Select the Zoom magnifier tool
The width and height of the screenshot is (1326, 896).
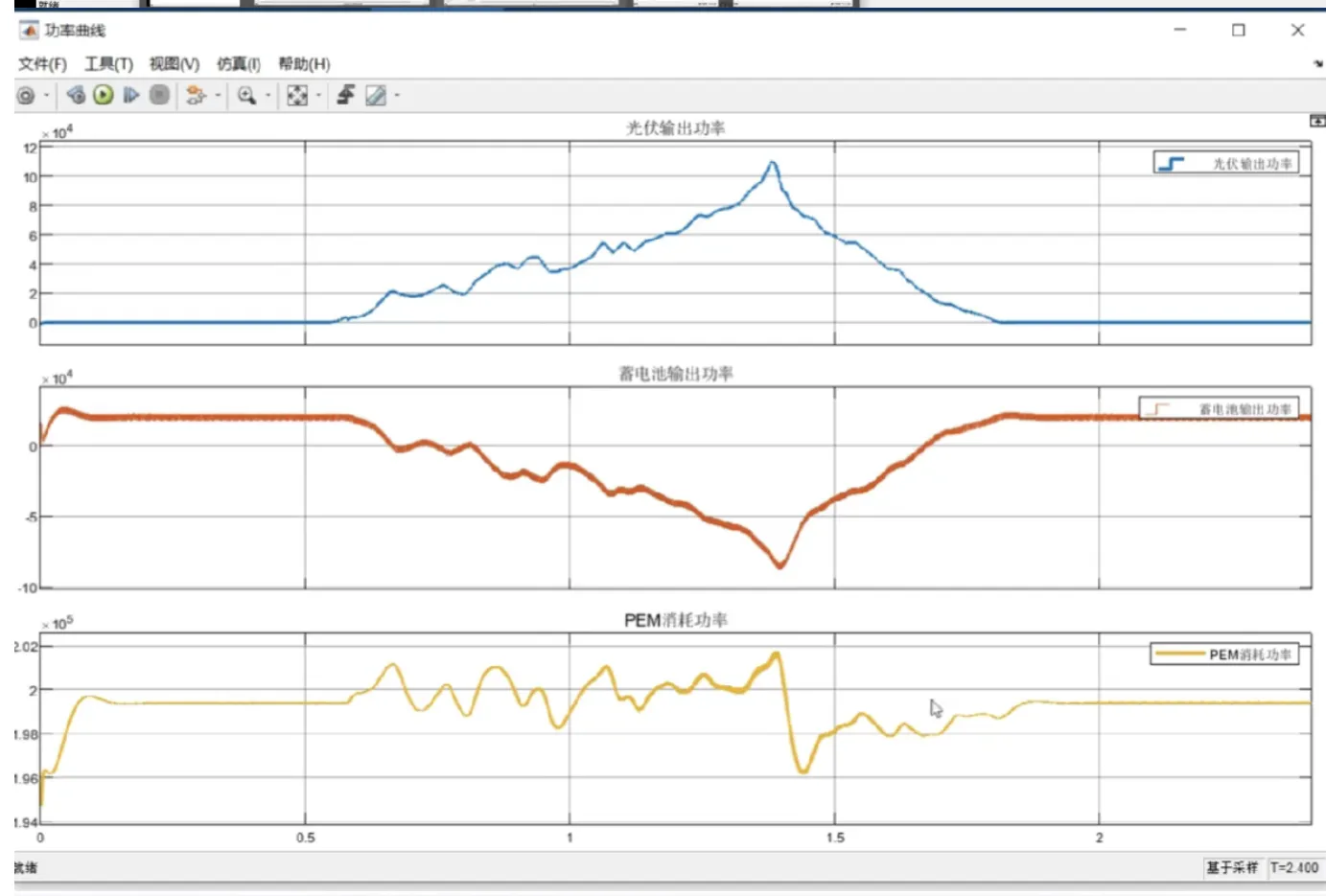[246, 95]
